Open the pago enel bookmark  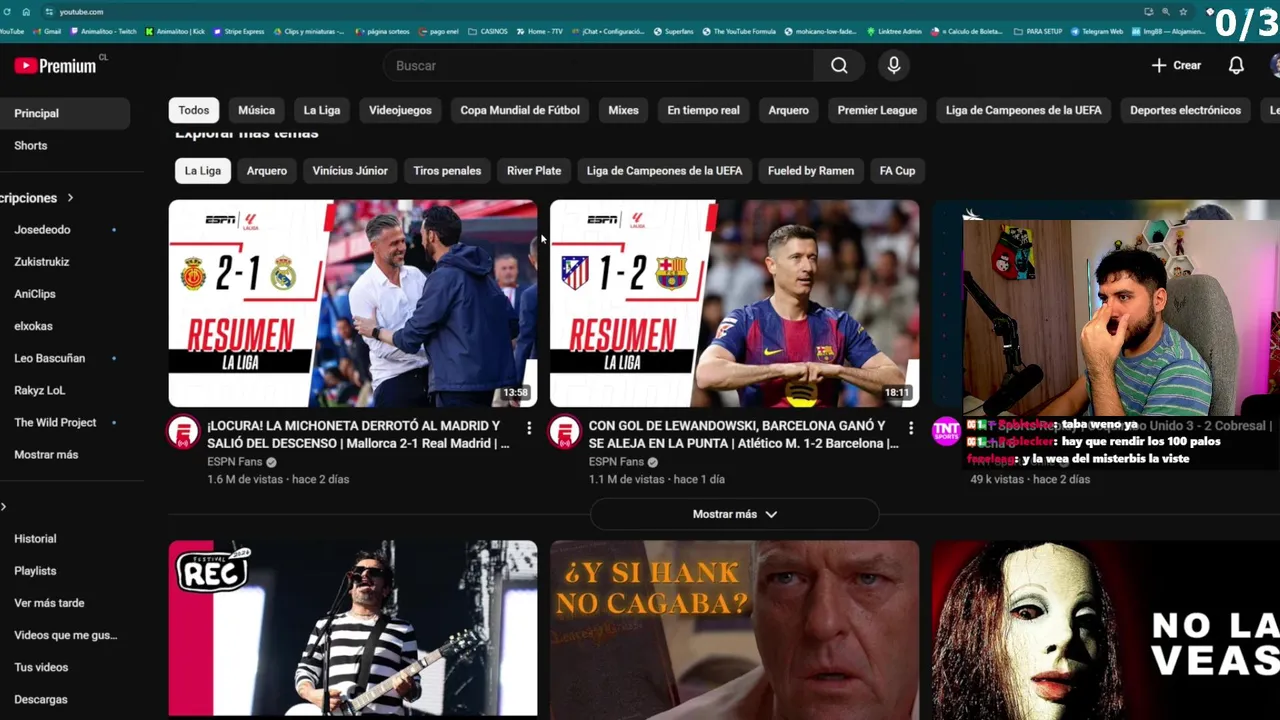pyautogui.click(x=438, y=31)
